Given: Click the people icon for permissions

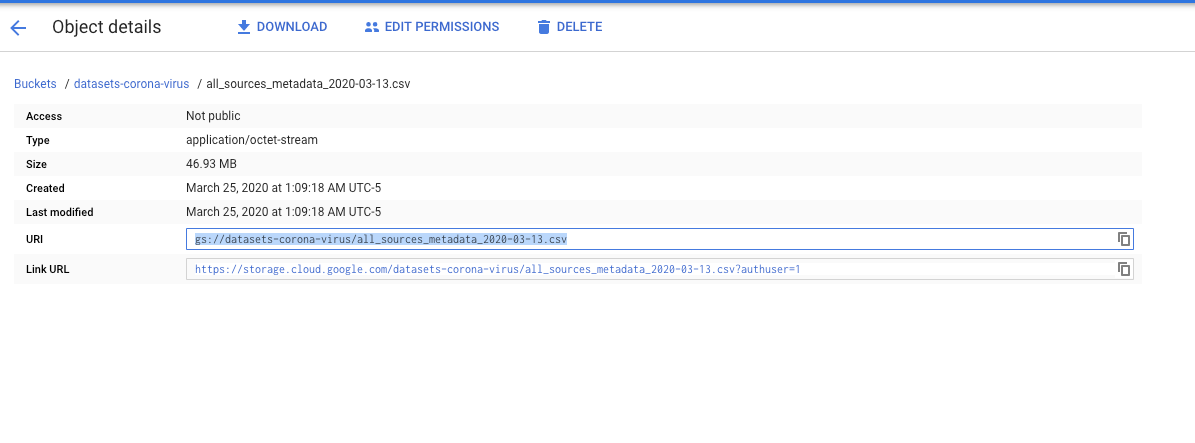Looking at the screenshot, I should tap(372, 27).
